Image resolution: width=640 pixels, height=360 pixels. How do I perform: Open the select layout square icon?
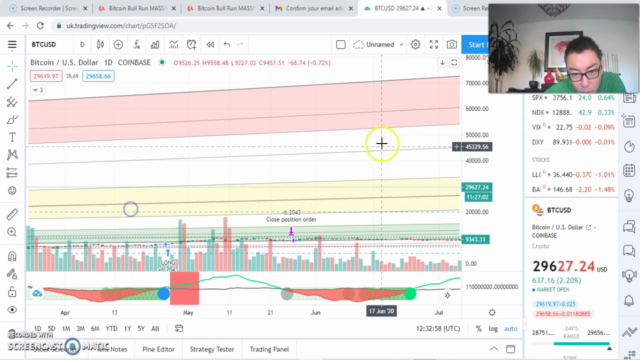tap(340, 44)
